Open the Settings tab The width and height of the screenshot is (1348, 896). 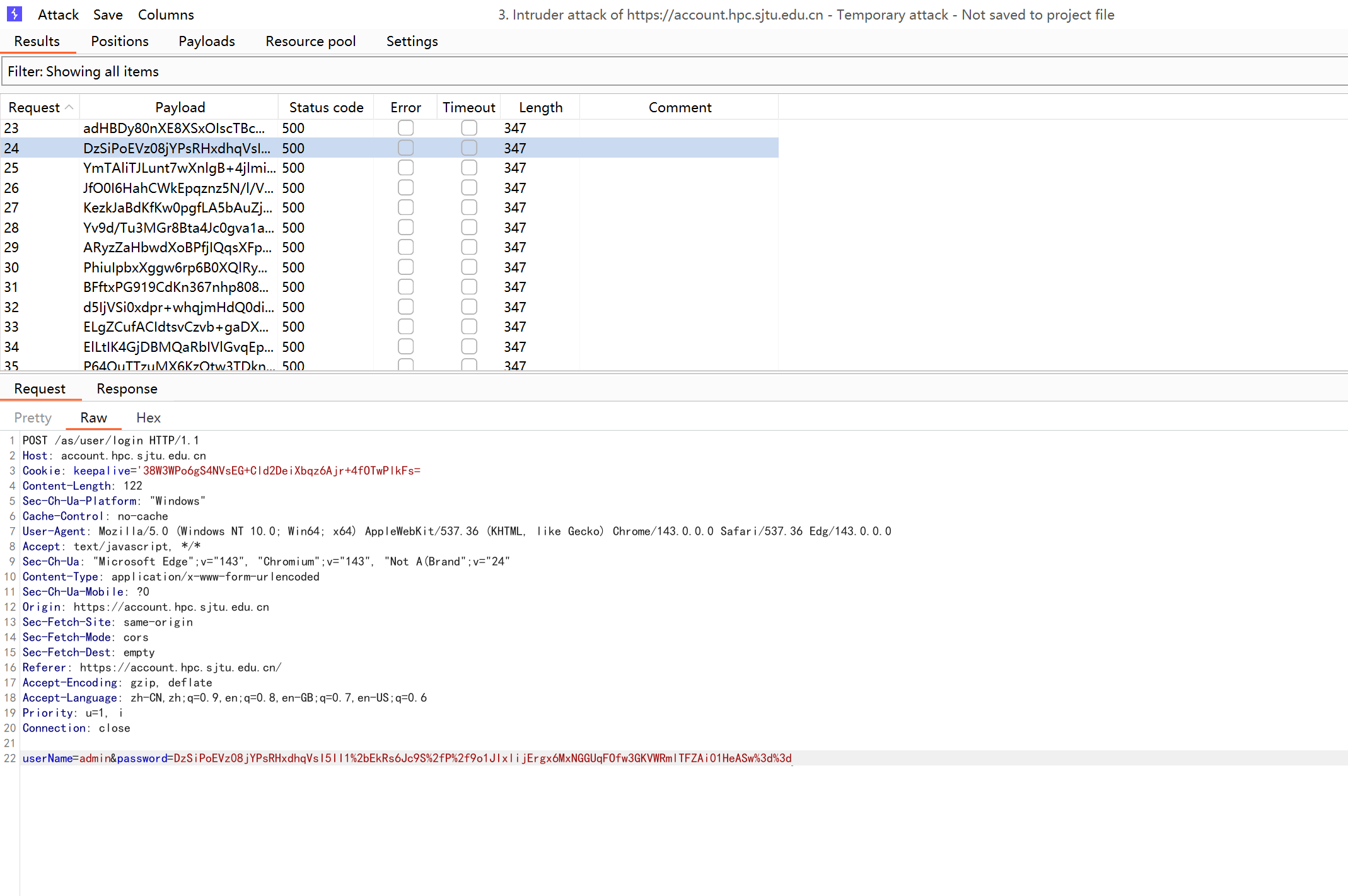click(x=412, y=41)
